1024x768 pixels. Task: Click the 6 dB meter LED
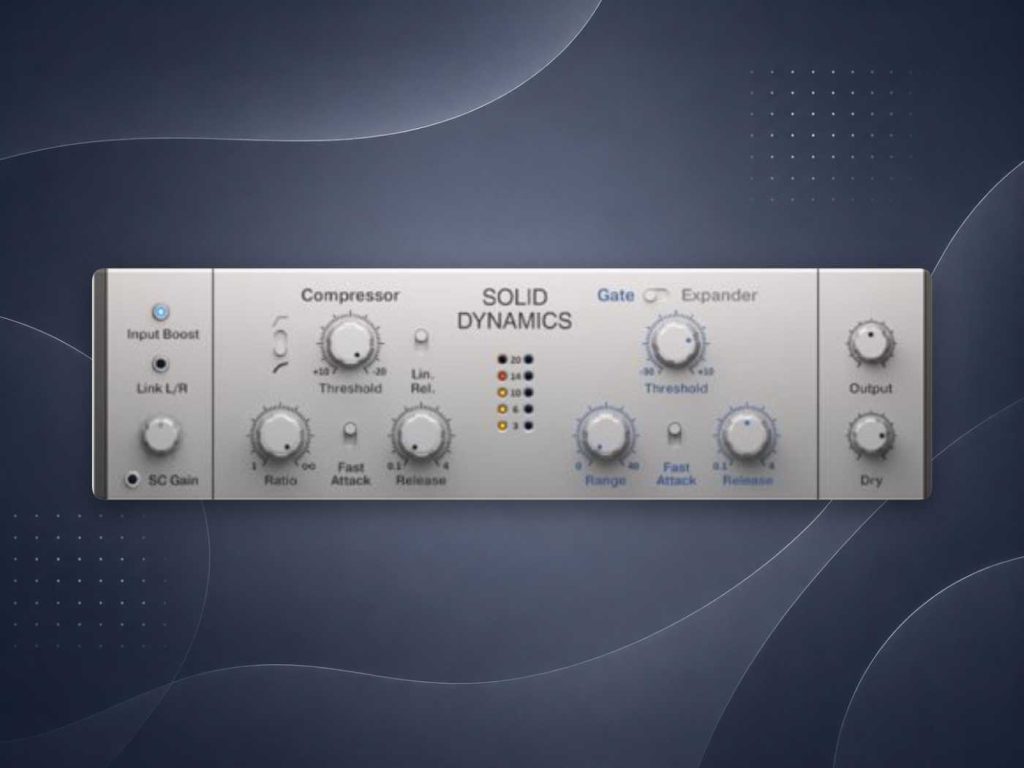tap(502, 409)
